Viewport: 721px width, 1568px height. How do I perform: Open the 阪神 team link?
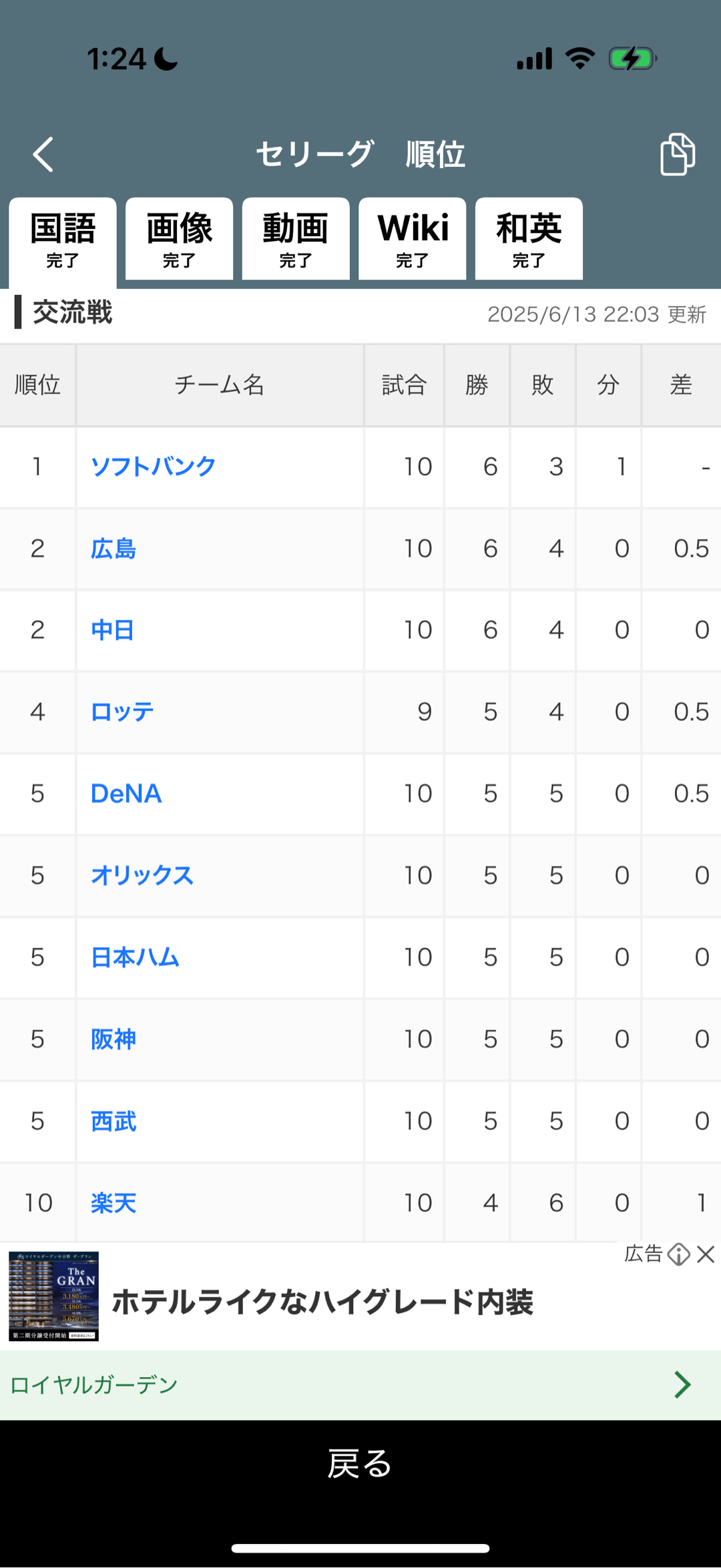point(113,1039)
